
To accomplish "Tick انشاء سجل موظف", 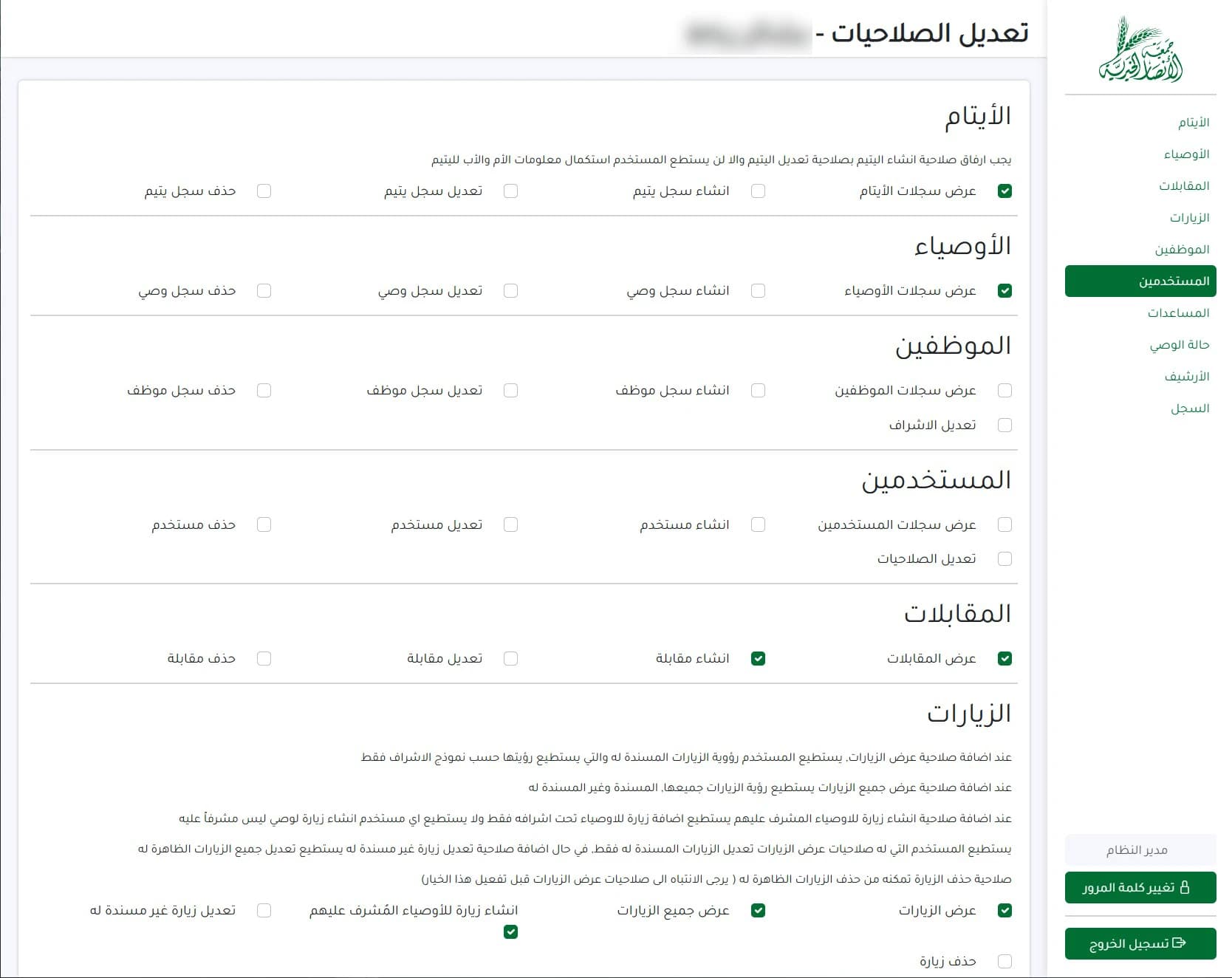I will (758, 391).
